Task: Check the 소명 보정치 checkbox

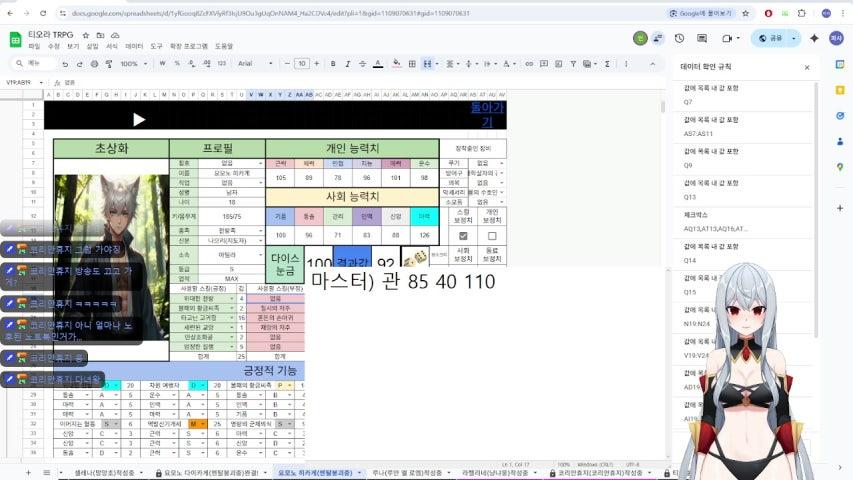Action: 463,236
